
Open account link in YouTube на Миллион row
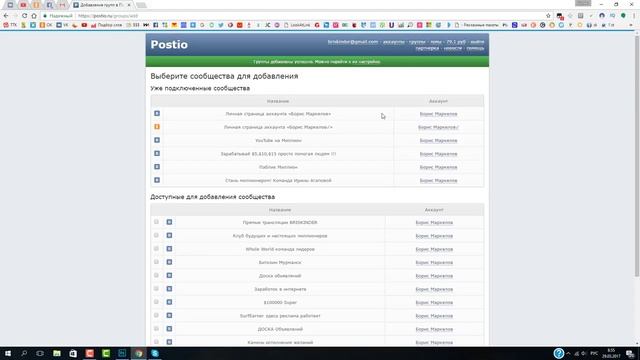[438, 140]
